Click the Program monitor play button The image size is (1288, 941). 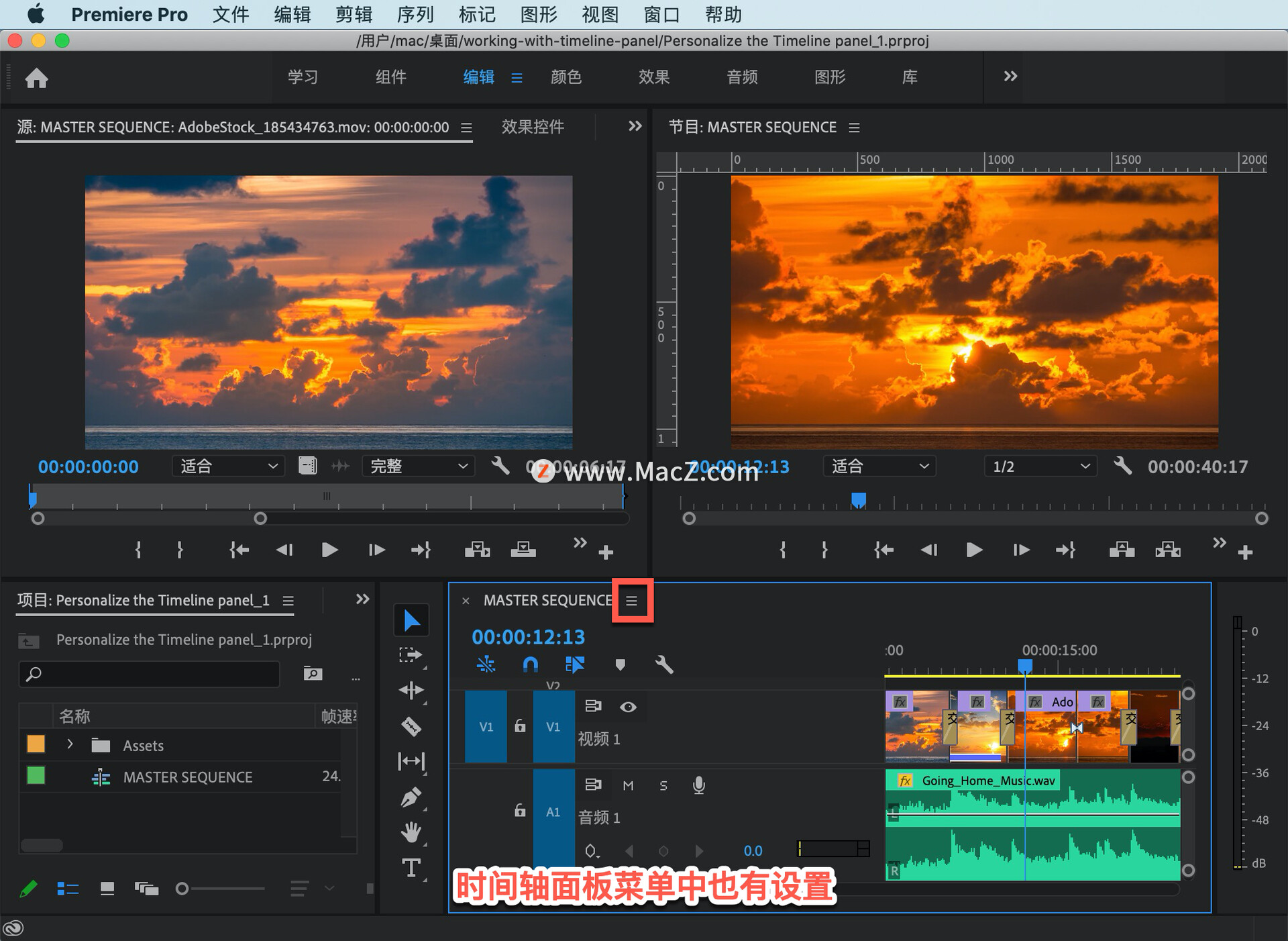click(x=973, y=550)
